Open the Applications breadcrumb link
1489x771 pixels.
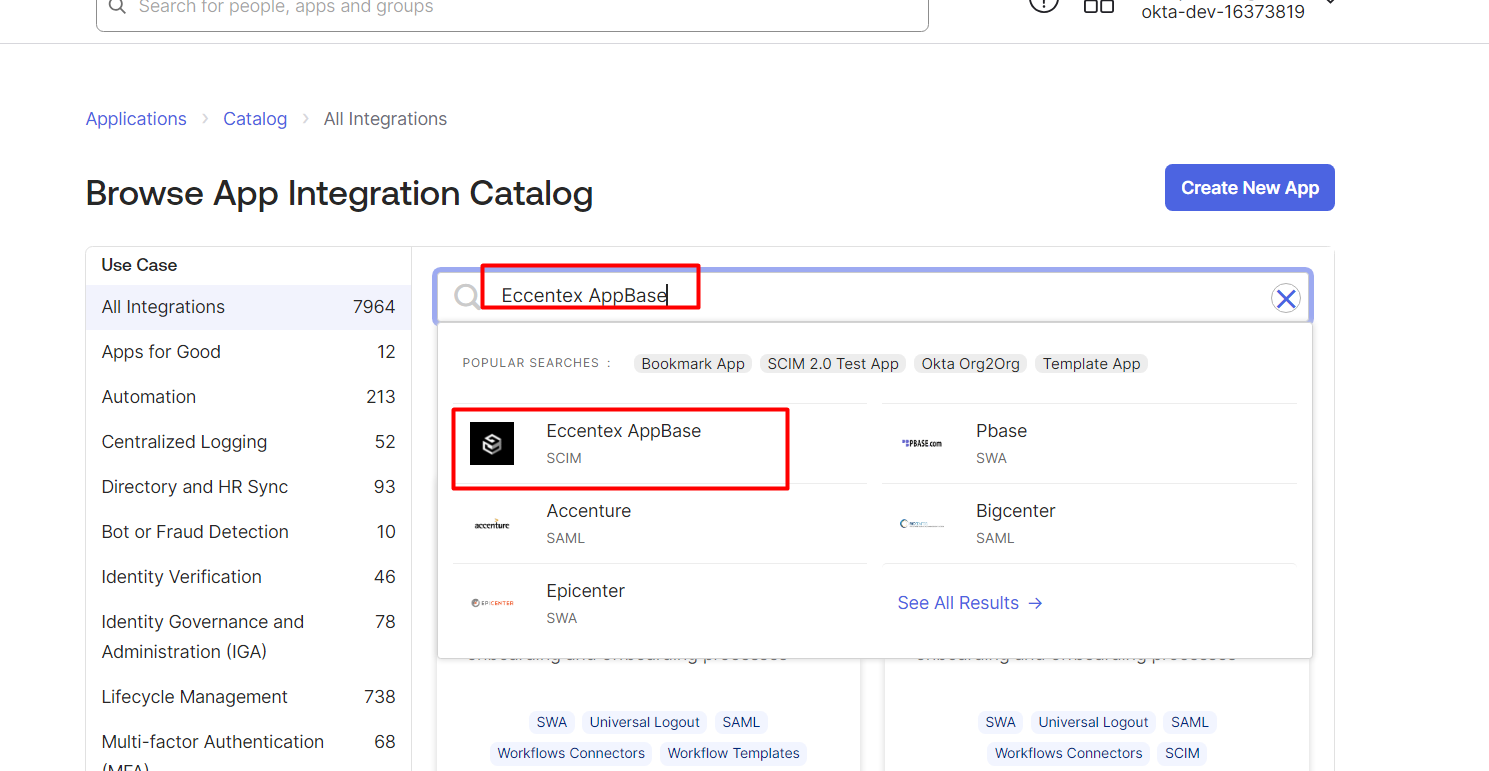coord(136,119)
